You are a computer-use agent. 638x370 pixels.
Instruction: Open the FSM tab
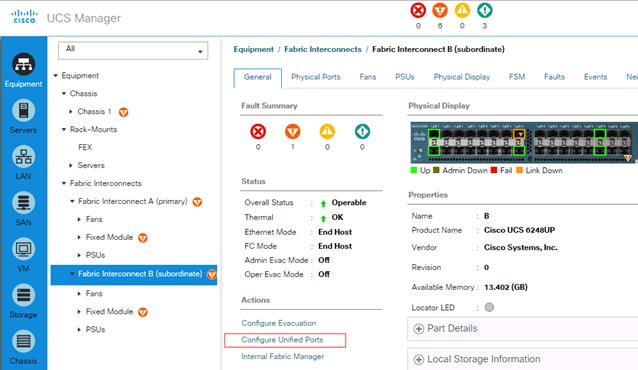coord(517,77)
